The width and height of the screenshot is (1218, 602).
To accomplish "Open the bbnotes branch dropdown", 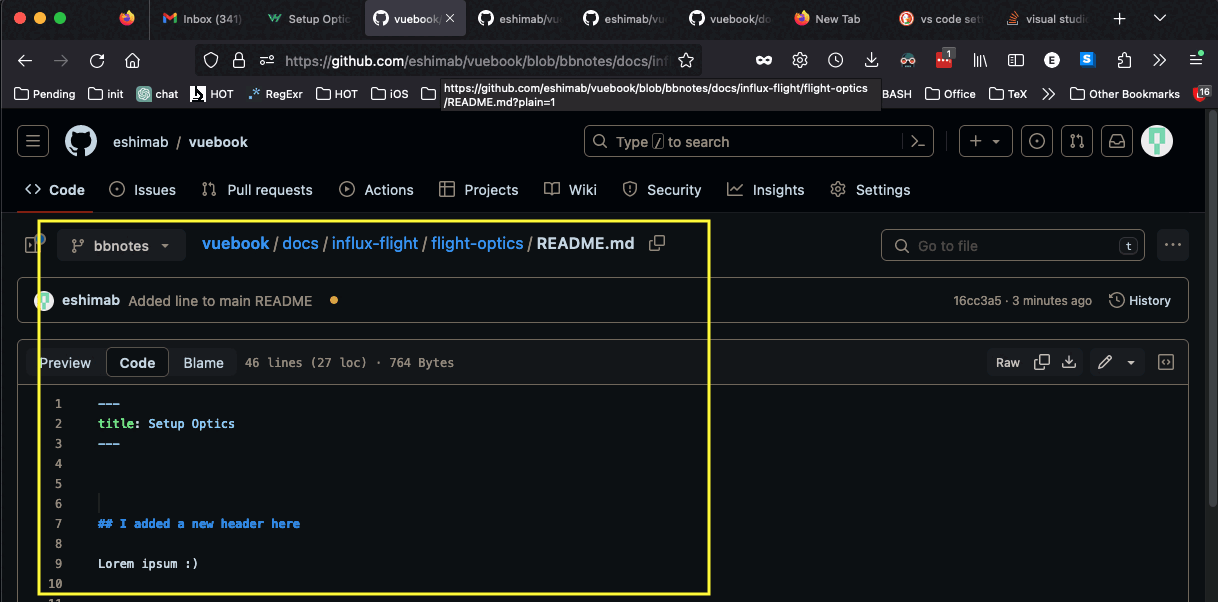I will coord(121,245).
